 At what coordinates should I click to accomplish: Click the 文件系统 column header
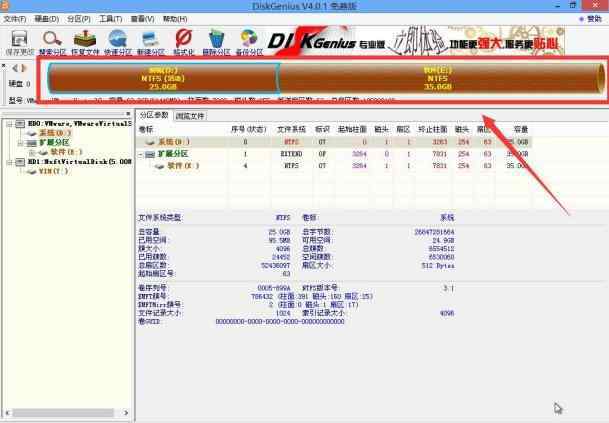point(291,129)
